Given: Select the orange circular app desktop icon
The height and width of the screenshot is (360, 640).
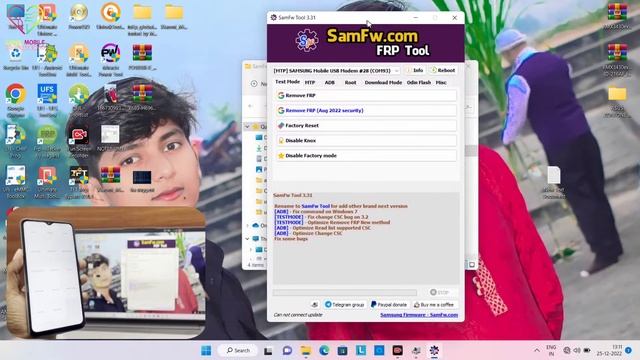Looking at the screenshot, I should [x=111, y=17].
